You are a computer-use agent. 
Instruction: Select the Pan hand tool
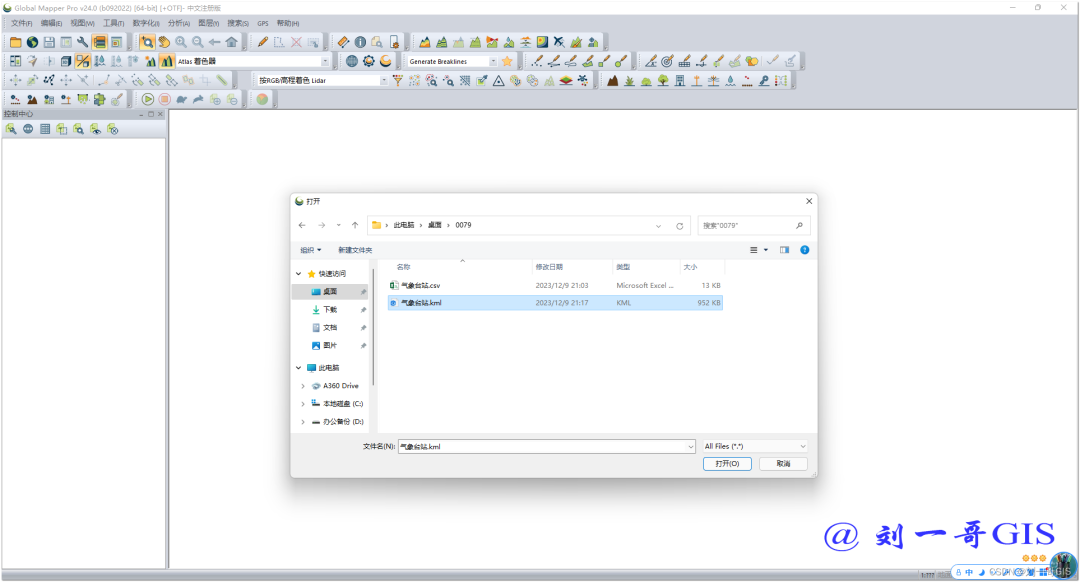(164, 42)
